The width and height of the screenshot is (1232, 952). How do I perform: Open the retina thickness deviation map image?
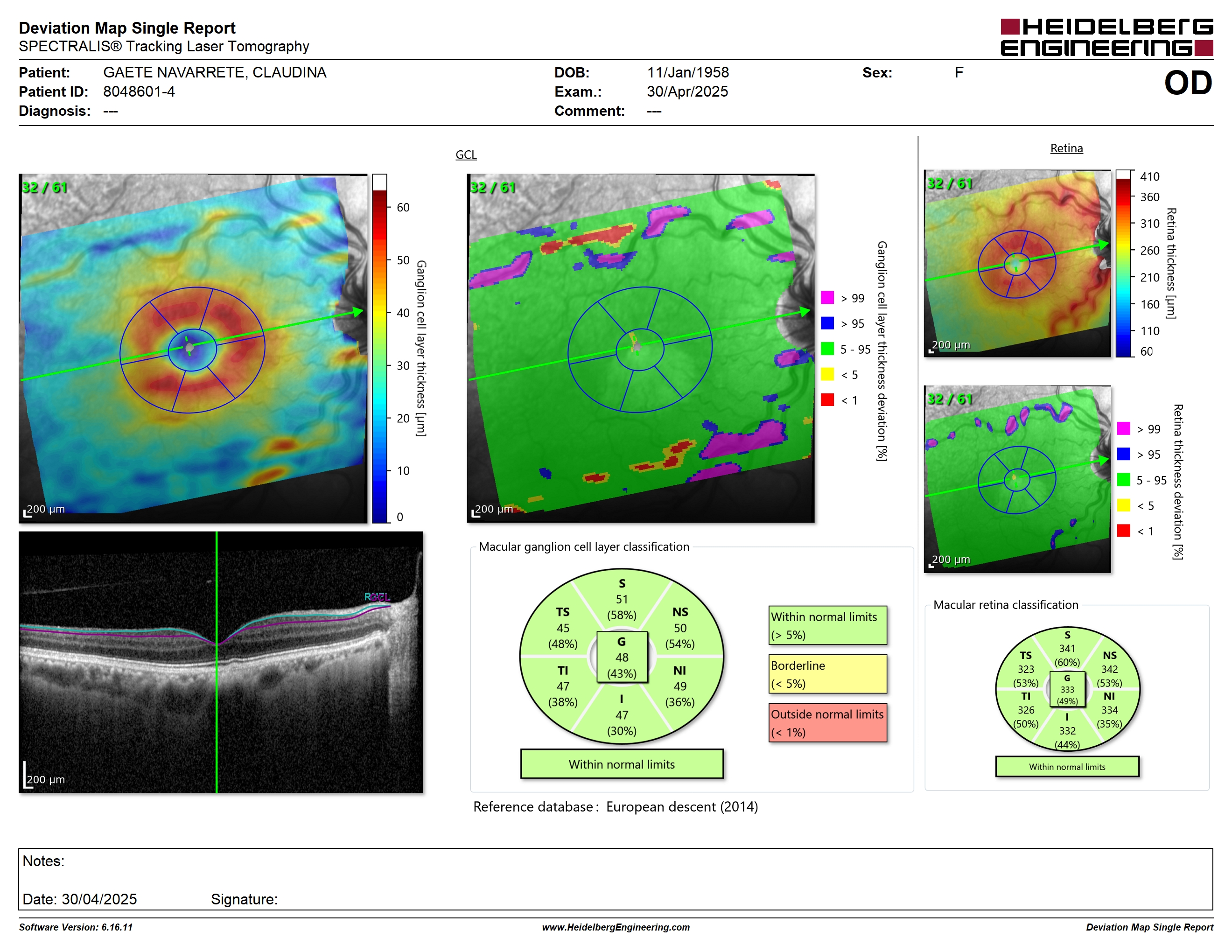click(1017, 479)
